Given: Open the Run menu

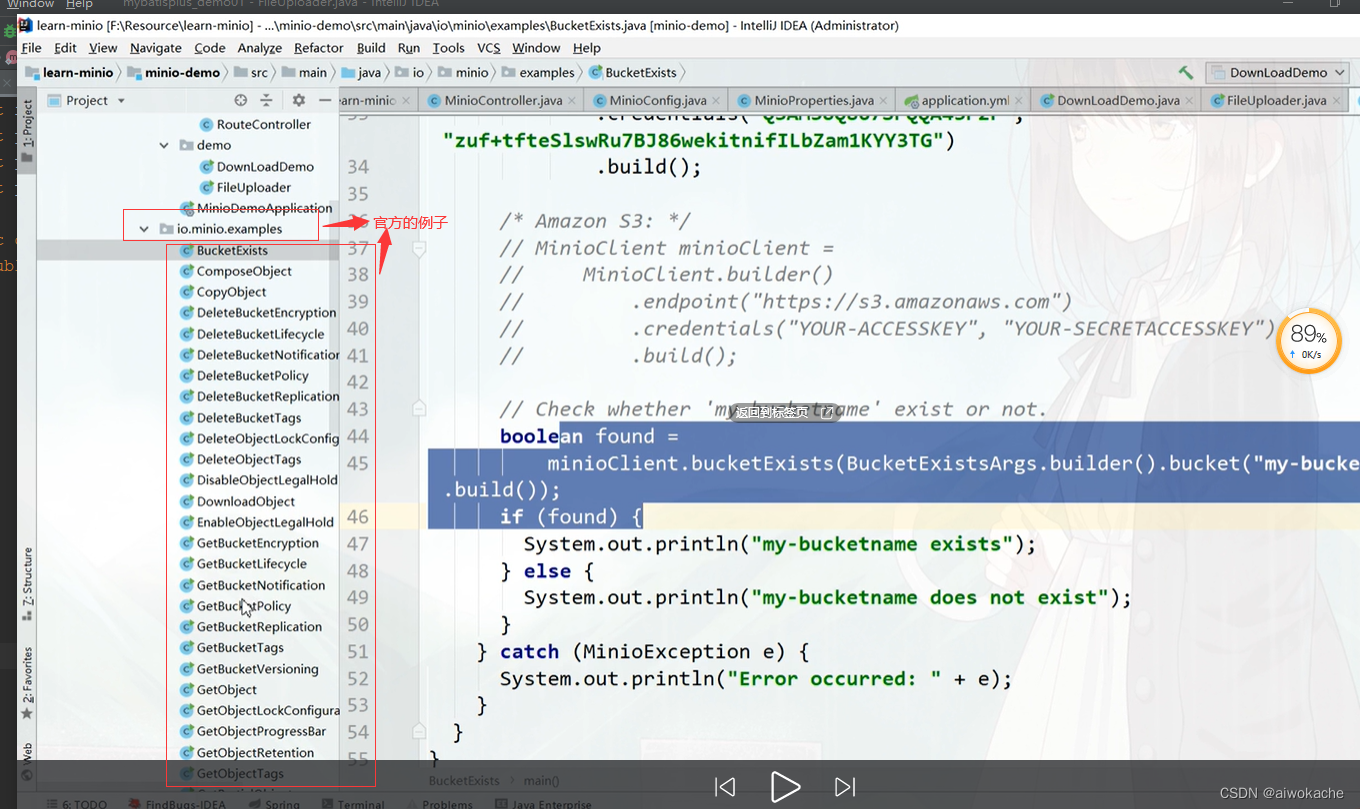Looking at the screenshot, I should 408,47.
